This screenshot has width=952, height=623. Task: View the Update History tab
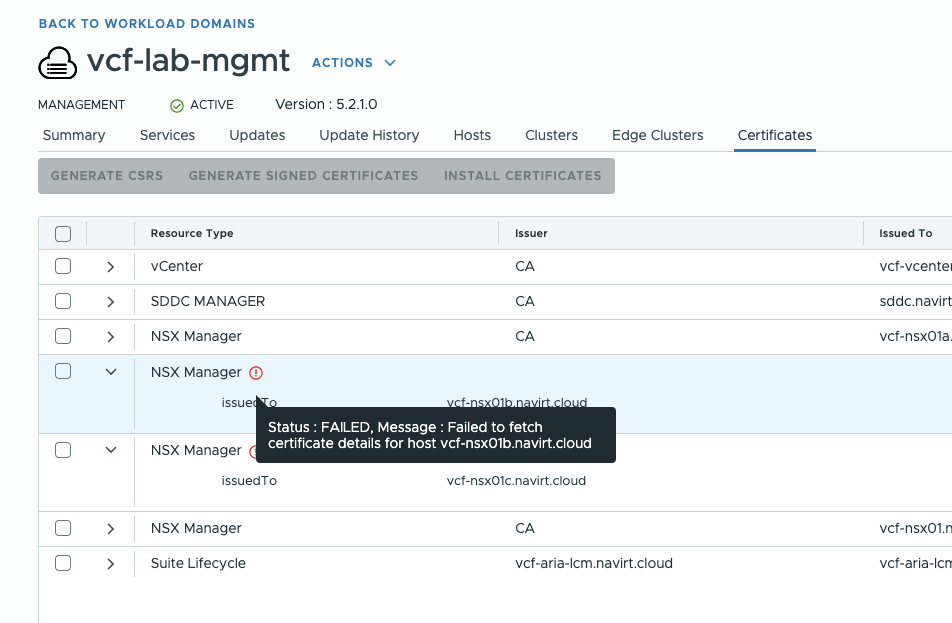[369, 135]
